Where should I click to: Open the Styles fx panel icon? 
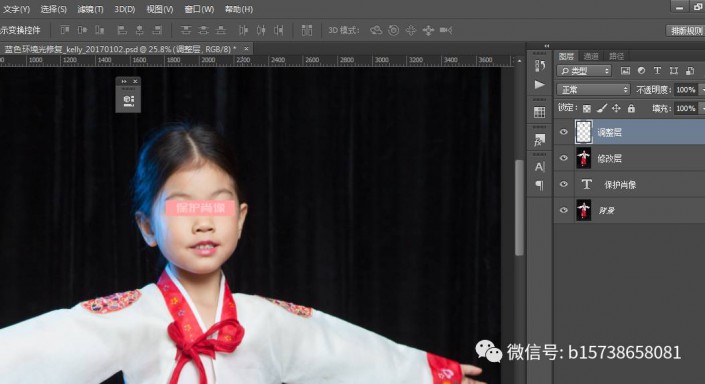point(540,140)
